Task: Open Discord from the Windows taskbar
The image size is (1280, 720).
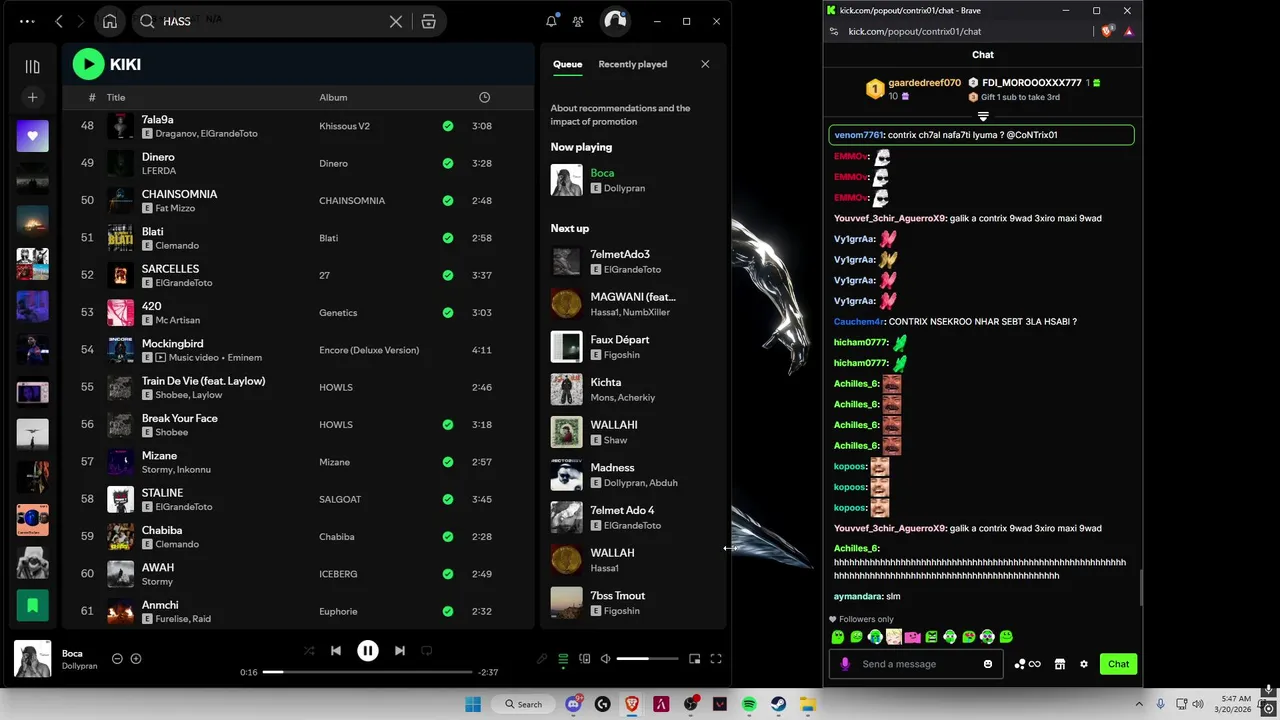Action: 574,704
